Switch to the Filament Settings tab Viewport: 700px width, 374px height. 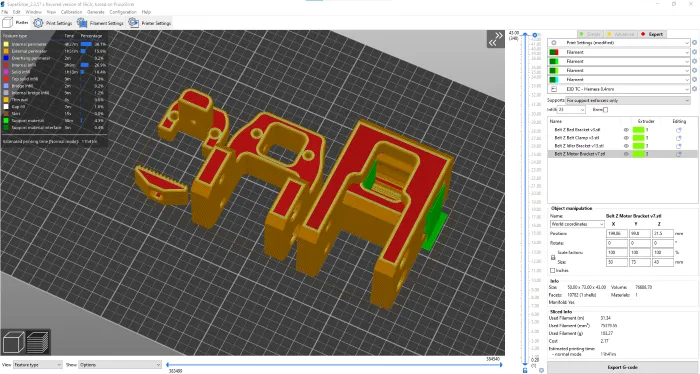[x=100, y=23]
